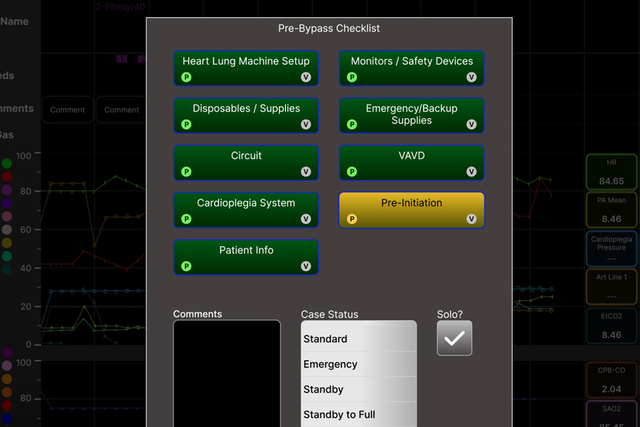Click the green legend dot beside 100
Viewport: 640px width, 427px height.
(7, 163)
